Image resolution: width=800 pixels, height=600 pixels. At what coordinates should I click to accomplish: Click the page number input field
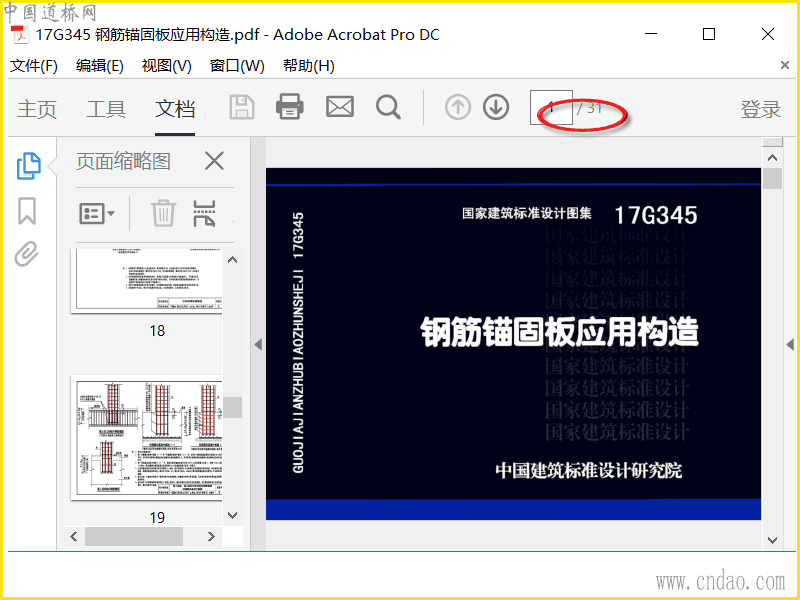point(551,108)
